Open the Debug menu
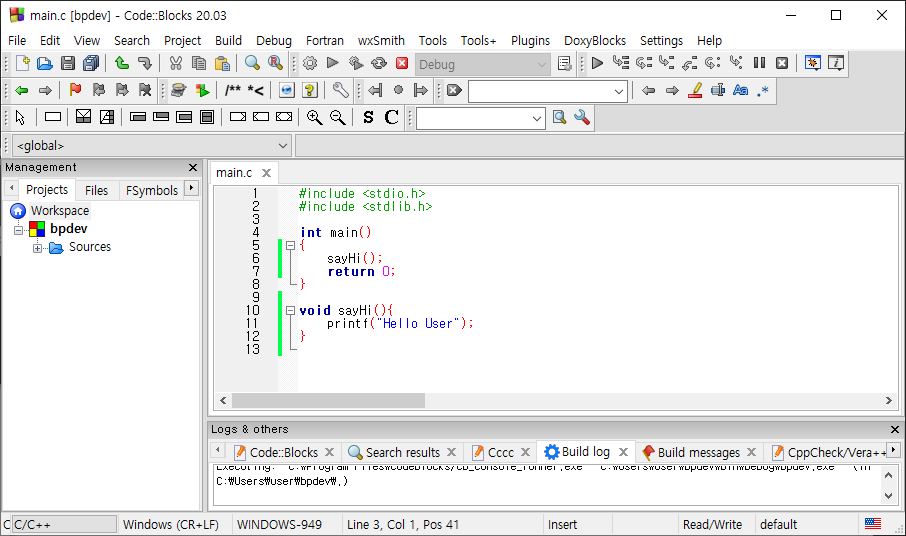906x536 pixels. pos(274,40)
